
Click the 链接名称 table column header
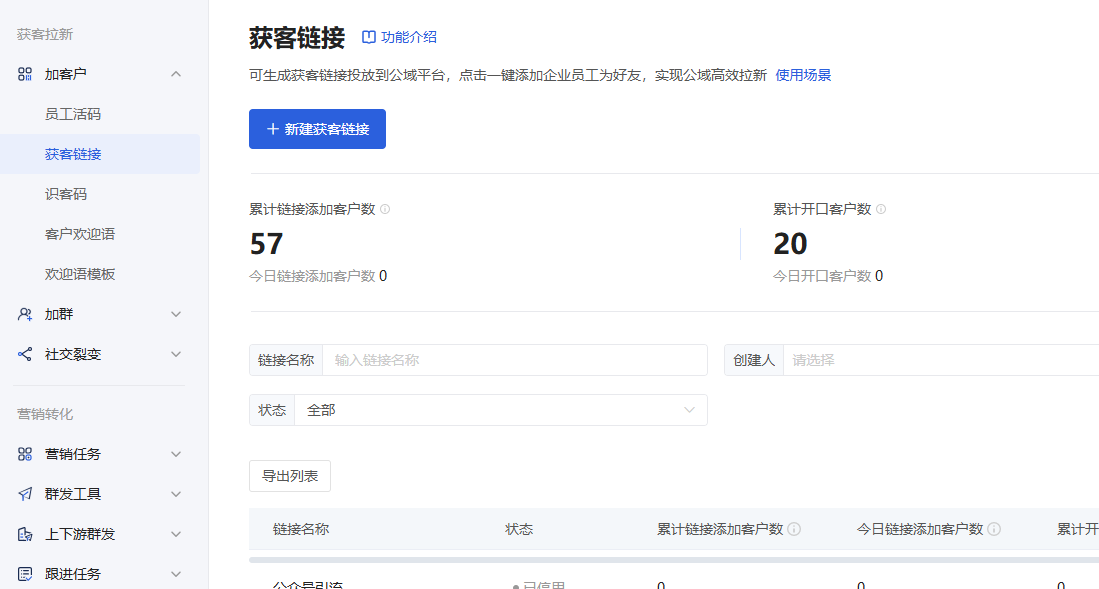coord(301,529)
